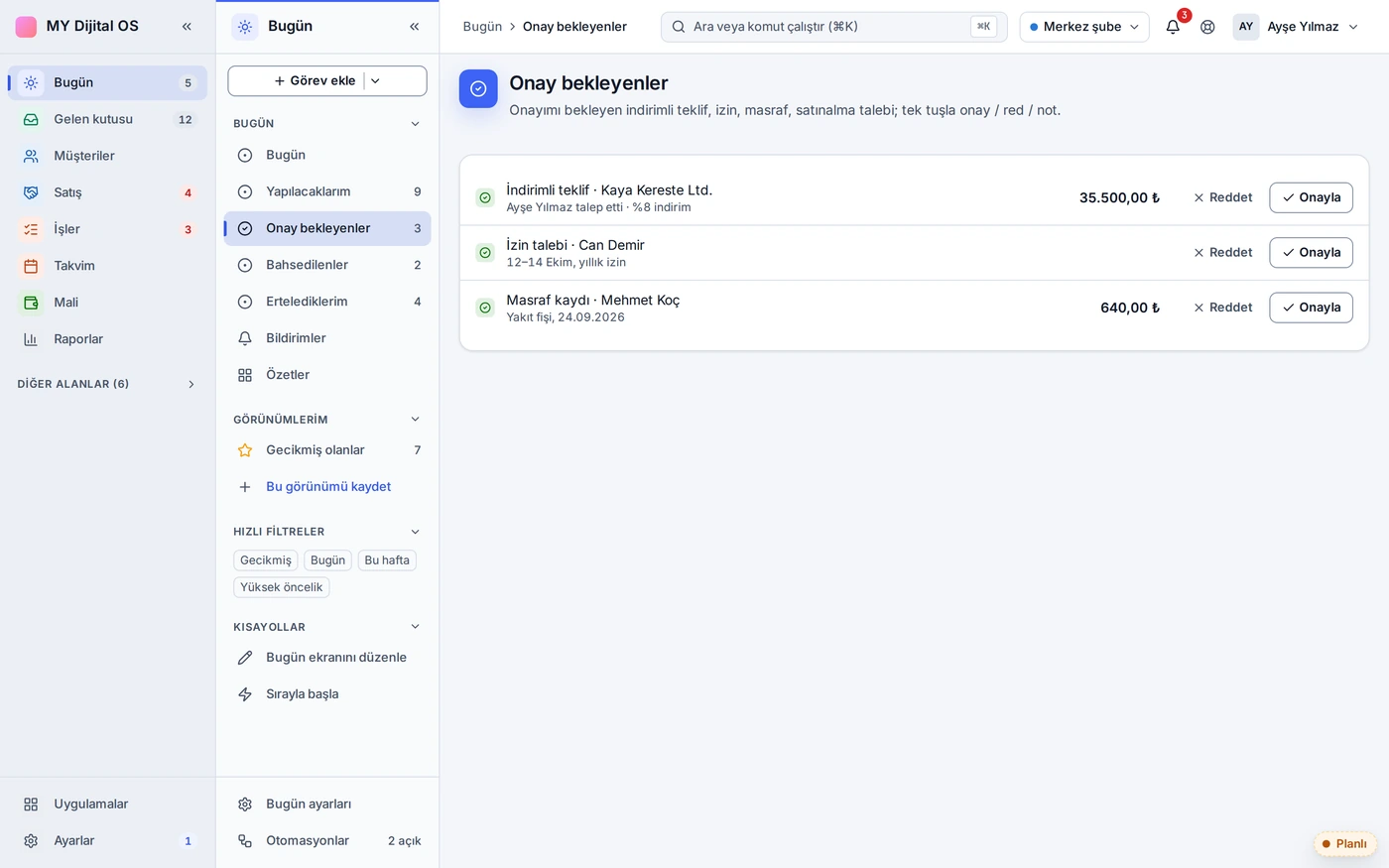Viewport: 1389px width, 868px height.
Task: Open the Yapılacaklarım list
Action: click(x=327, y=191)
